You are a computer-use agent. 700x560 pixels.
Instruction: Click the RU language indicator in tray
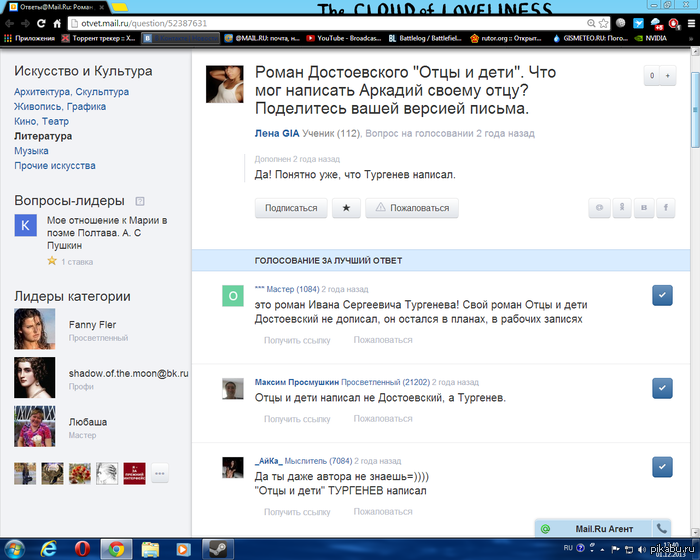pos(568,548)
